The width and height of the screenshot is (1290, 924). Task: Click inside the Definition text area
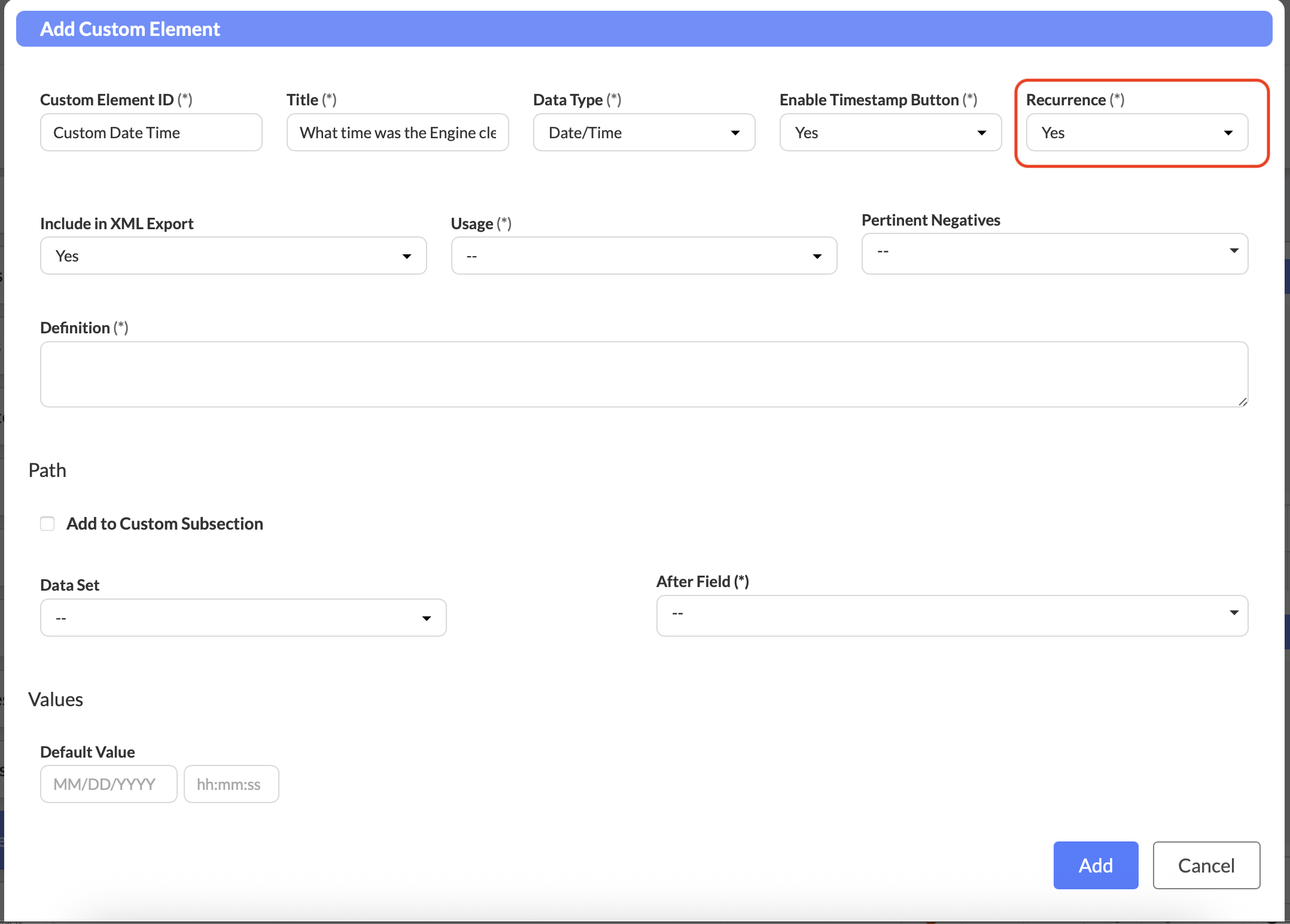[643, 374]
